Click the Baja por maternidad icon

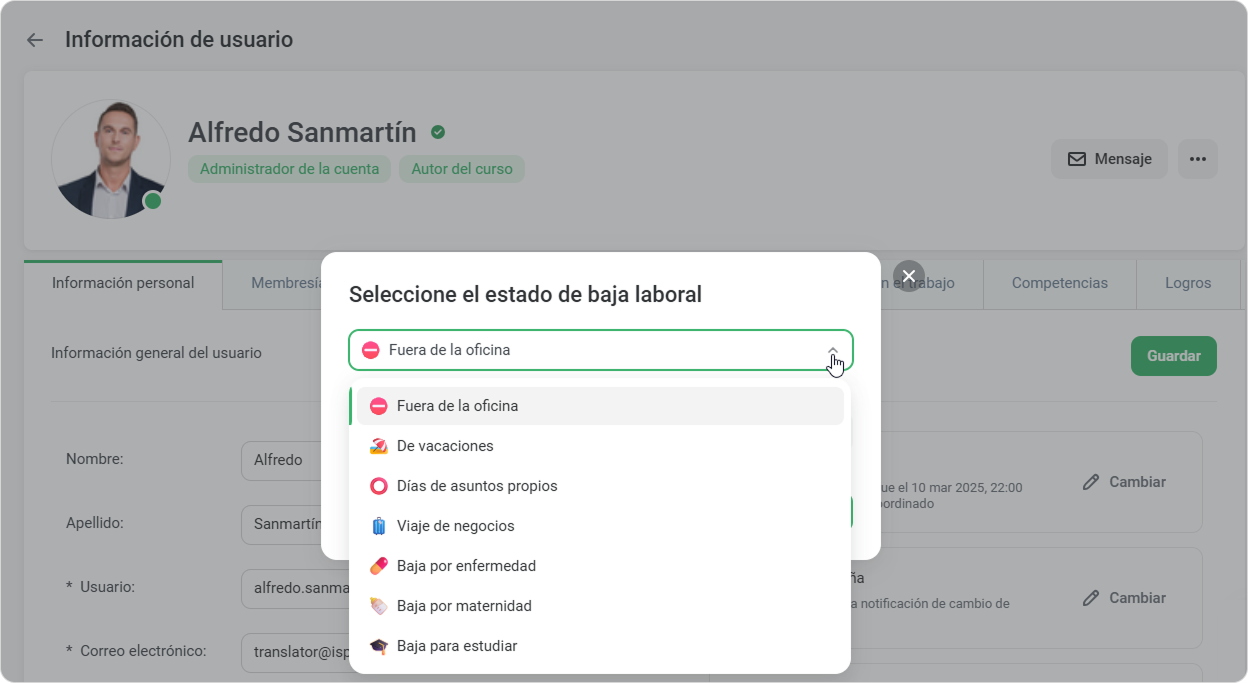click(378, 606)
